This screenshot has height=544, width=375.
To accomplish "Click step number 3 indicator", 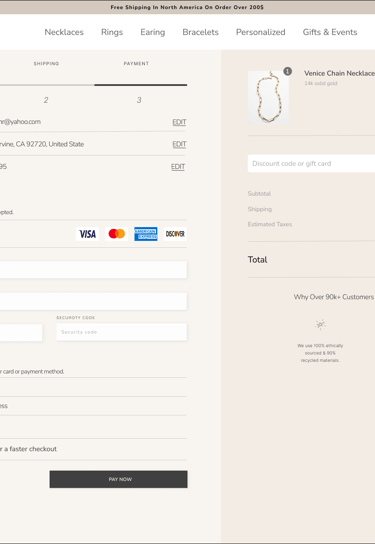I will 139,100.
